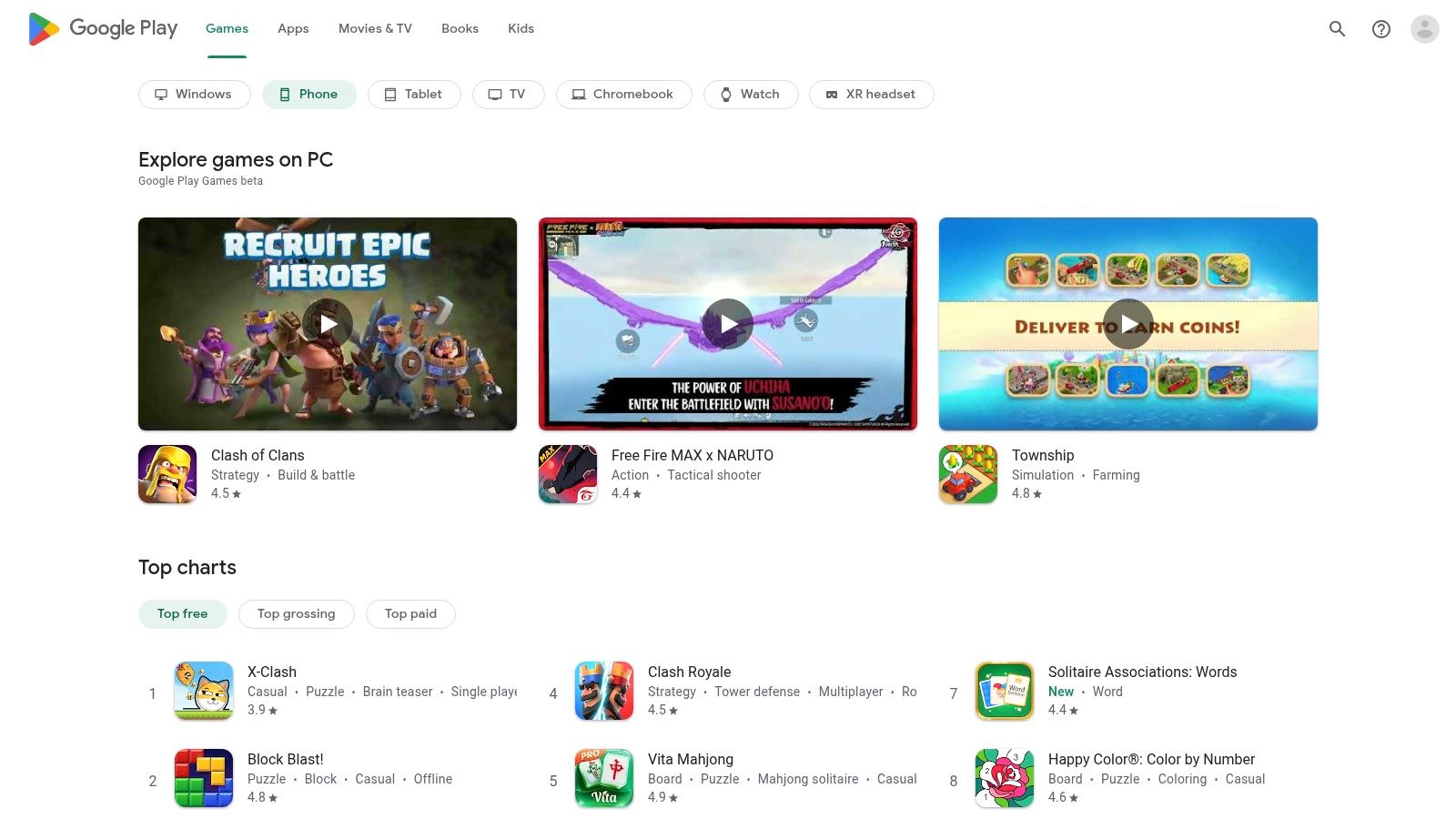This screenshot has height=819, width=1456.
Task: Enable the XR headset filter
Action: coord(871,94)
